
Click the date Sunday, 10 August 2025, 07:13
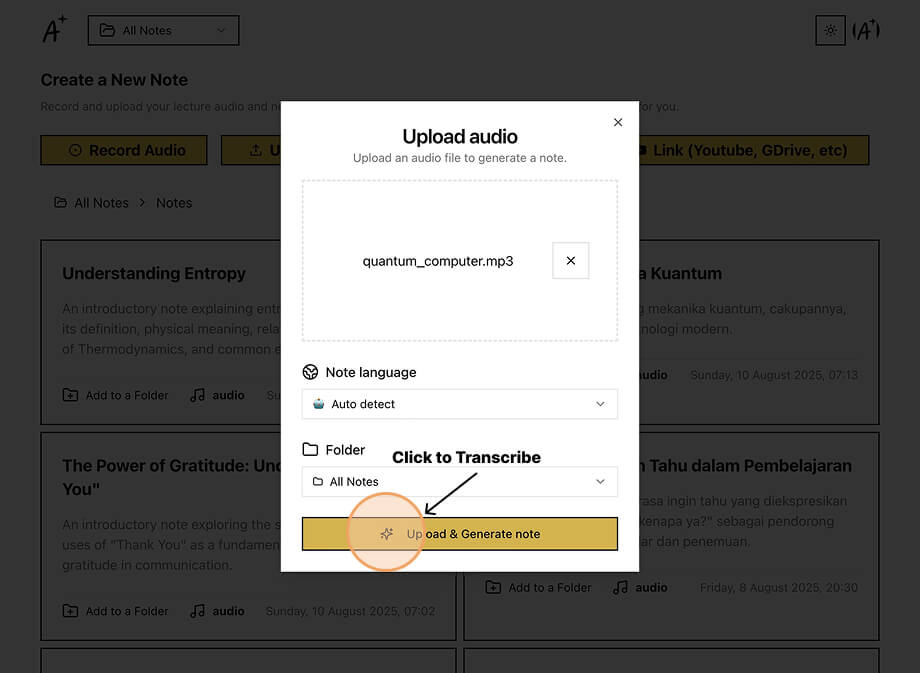click(x=774, y=375)
